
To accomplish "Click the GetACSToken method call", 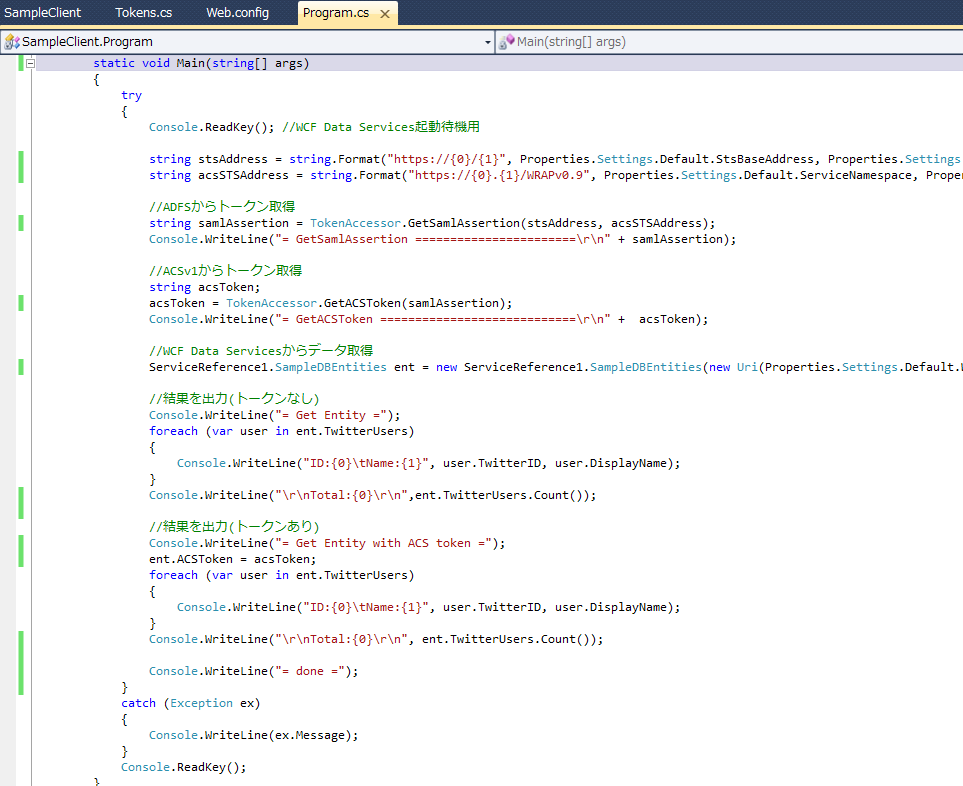I will pyautogui.click(x=364, y=303).
